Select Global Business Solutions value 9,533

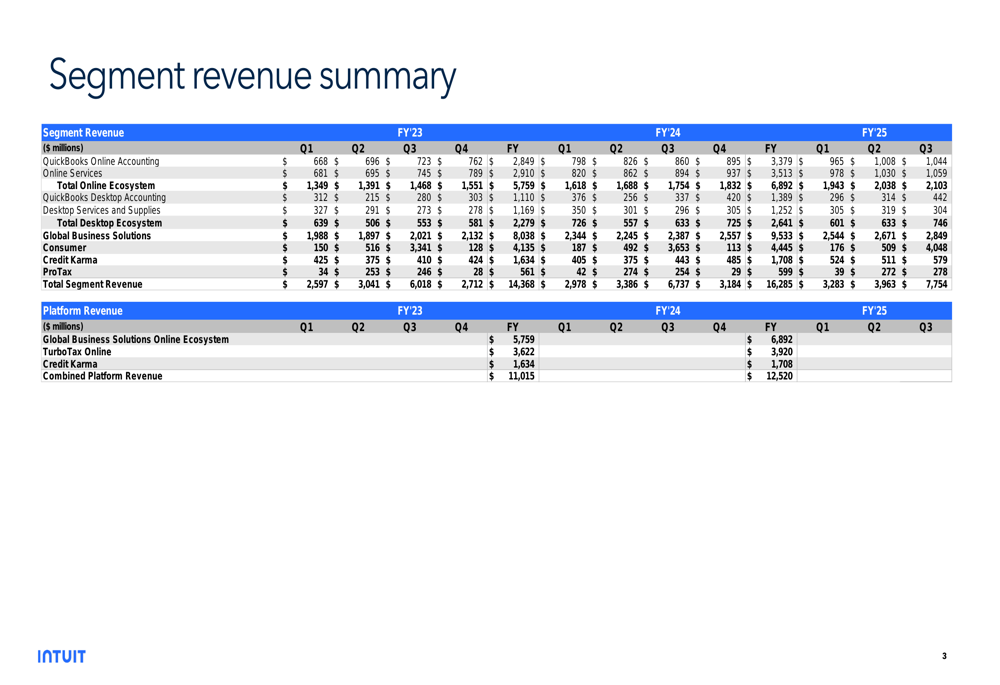(782, 235)
